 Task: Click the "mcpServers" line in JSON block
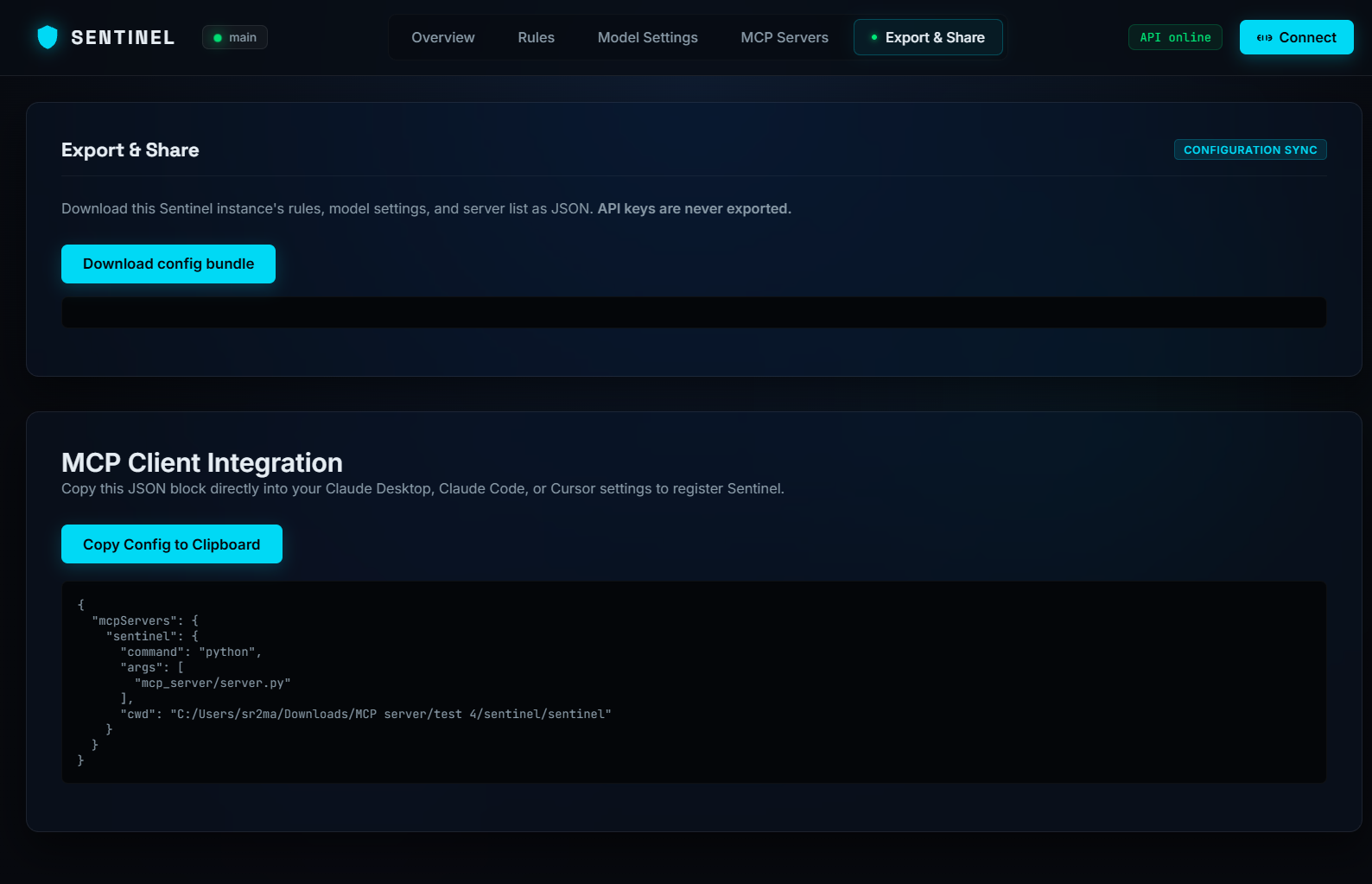pos(145,620)
